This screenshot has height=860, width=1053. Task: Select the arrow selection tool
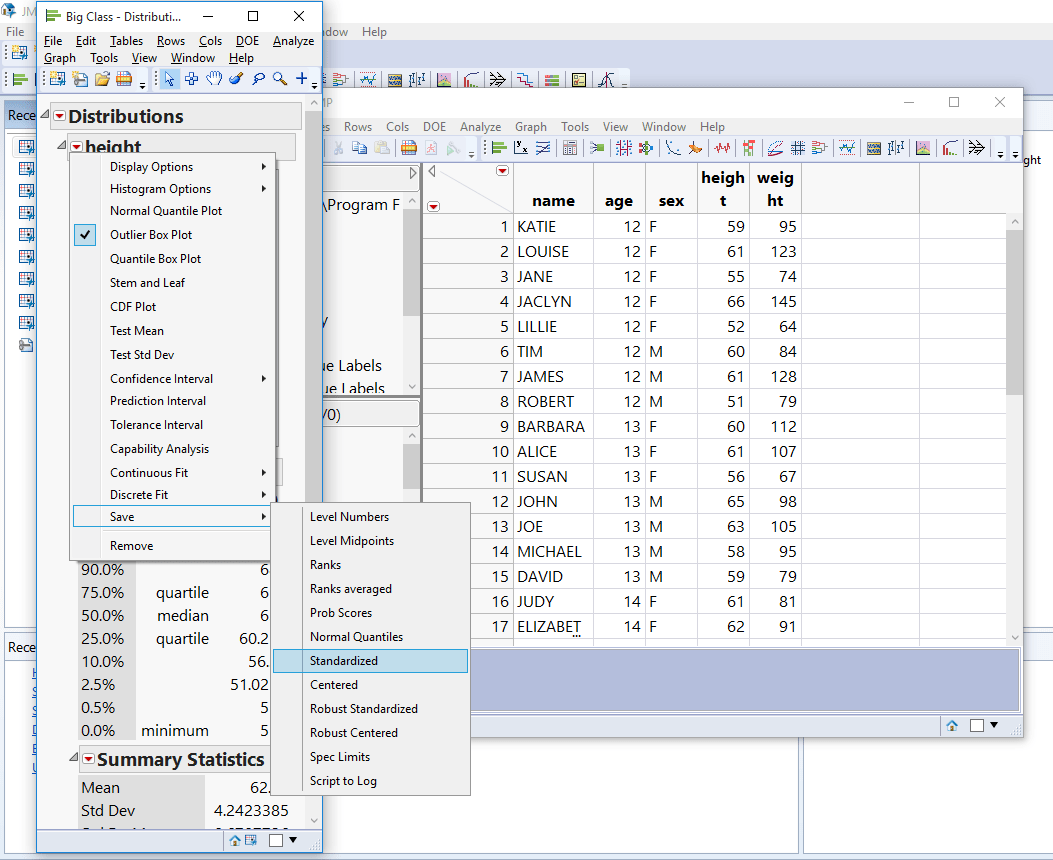[171, 79]
